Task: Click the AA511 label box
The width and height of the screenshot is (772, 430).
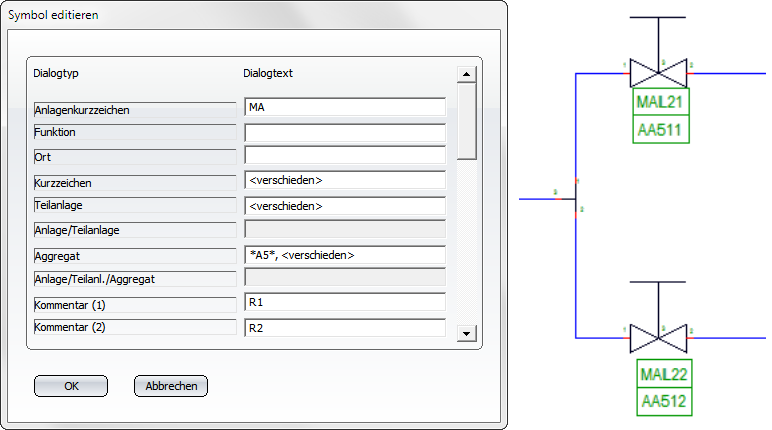Action: coord(661,130)
